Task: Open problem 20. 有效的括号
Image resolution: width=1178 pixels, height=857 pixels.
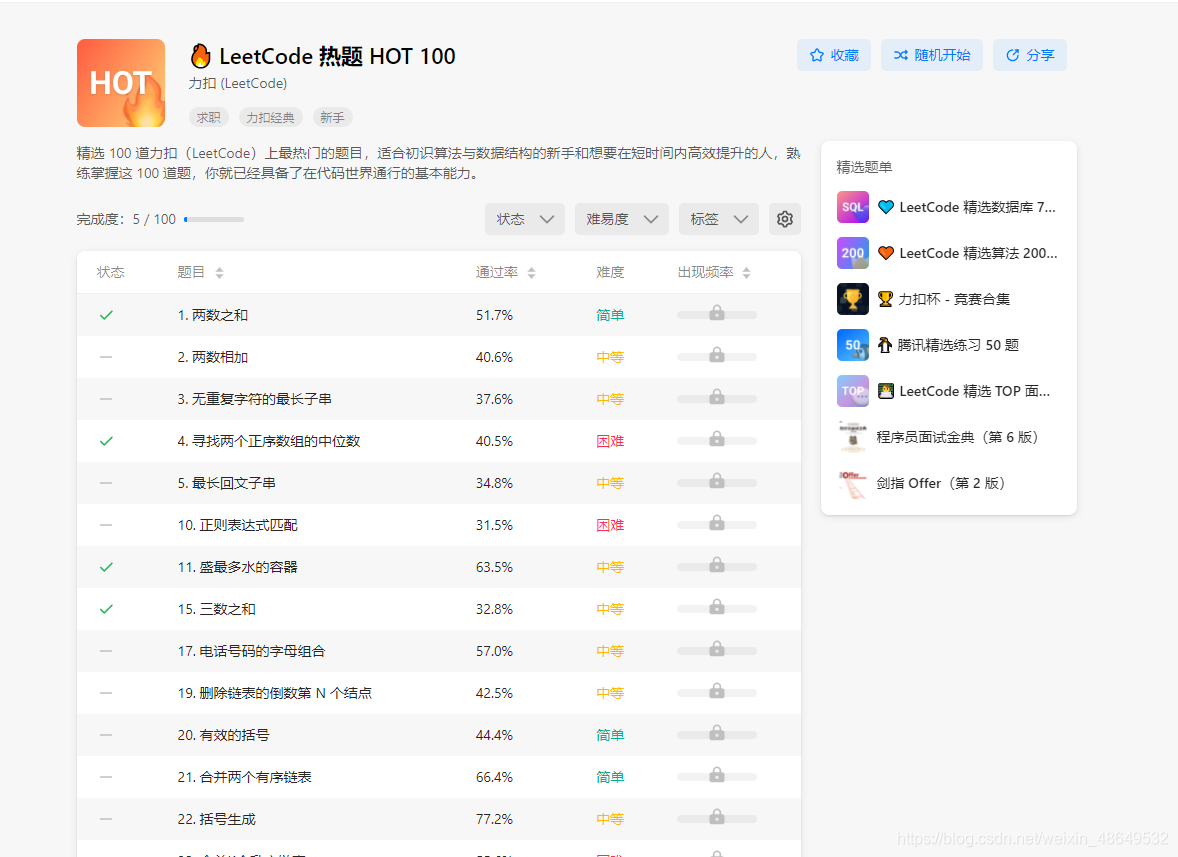Action: tap(223, 736)
